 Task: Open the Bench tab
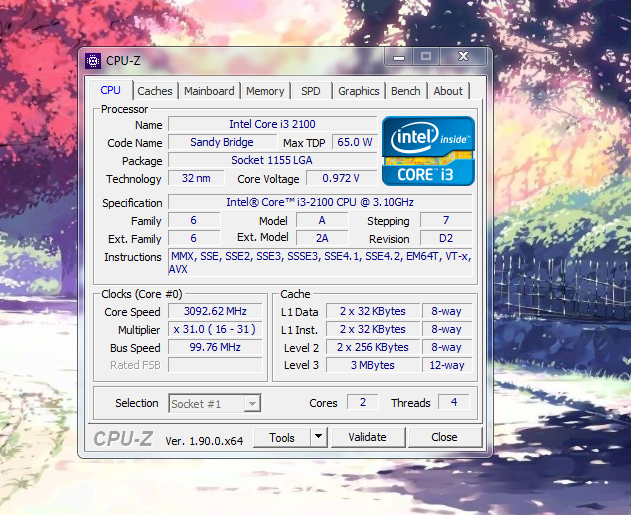click(406, 91)
